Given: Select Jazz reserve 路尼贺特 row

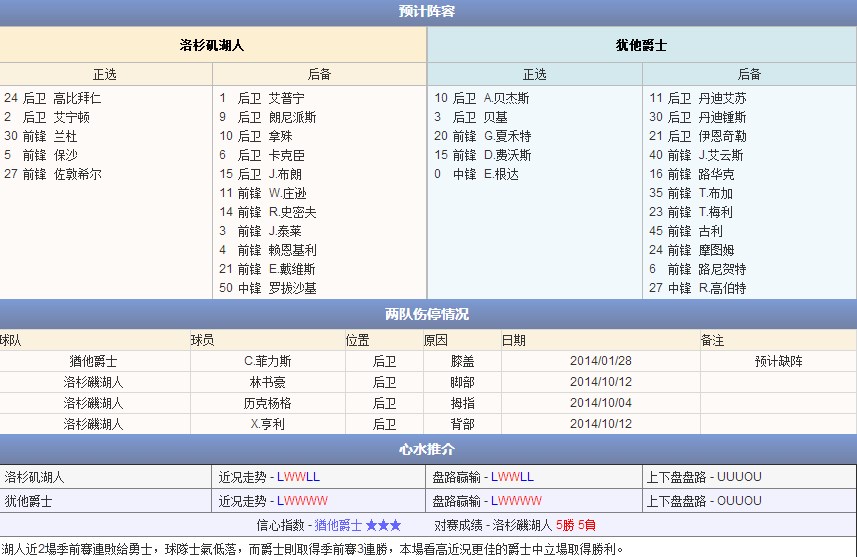Looking at the screenshot, I should point(698,269).
